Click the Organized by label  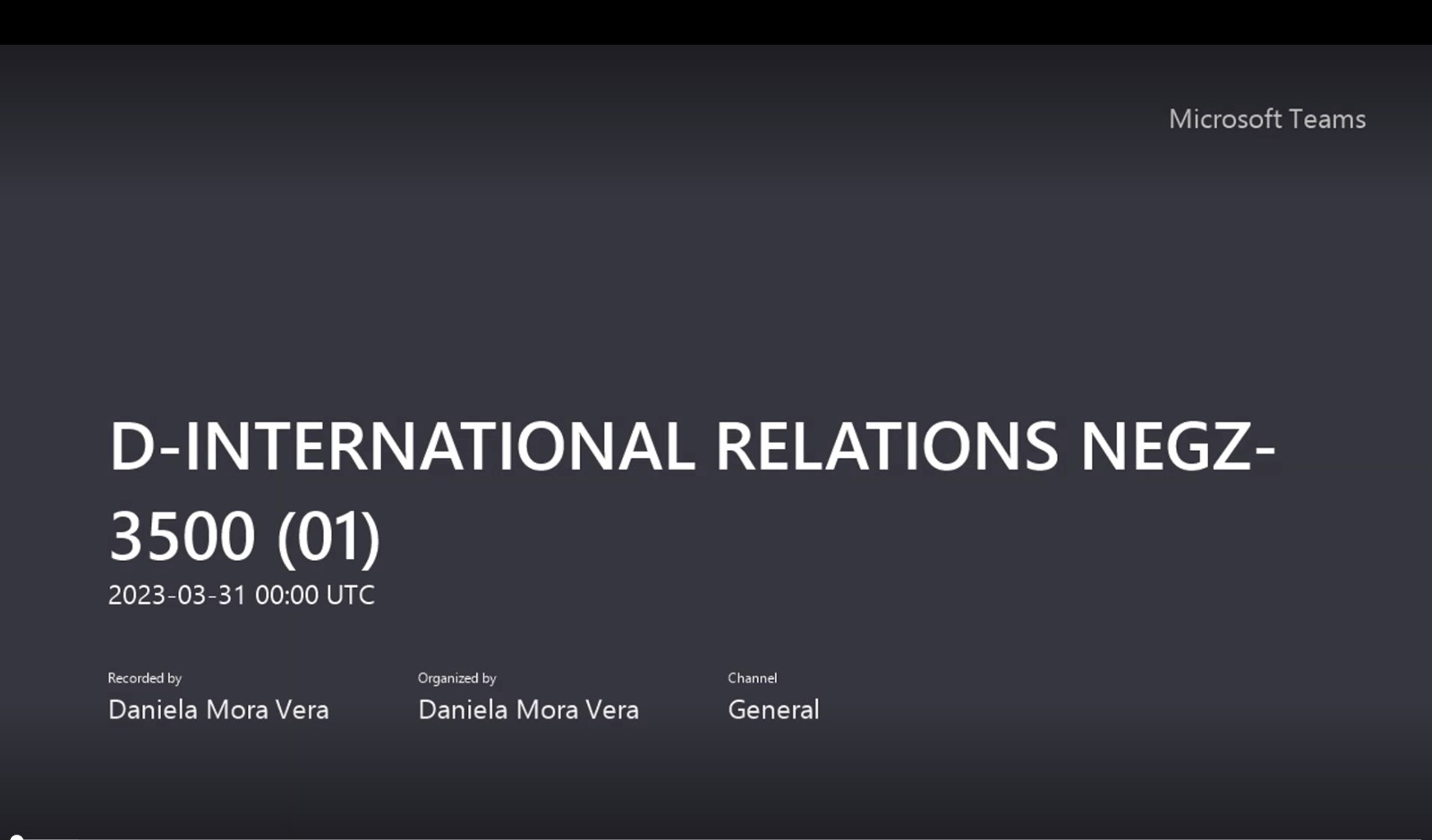[456, 678]
